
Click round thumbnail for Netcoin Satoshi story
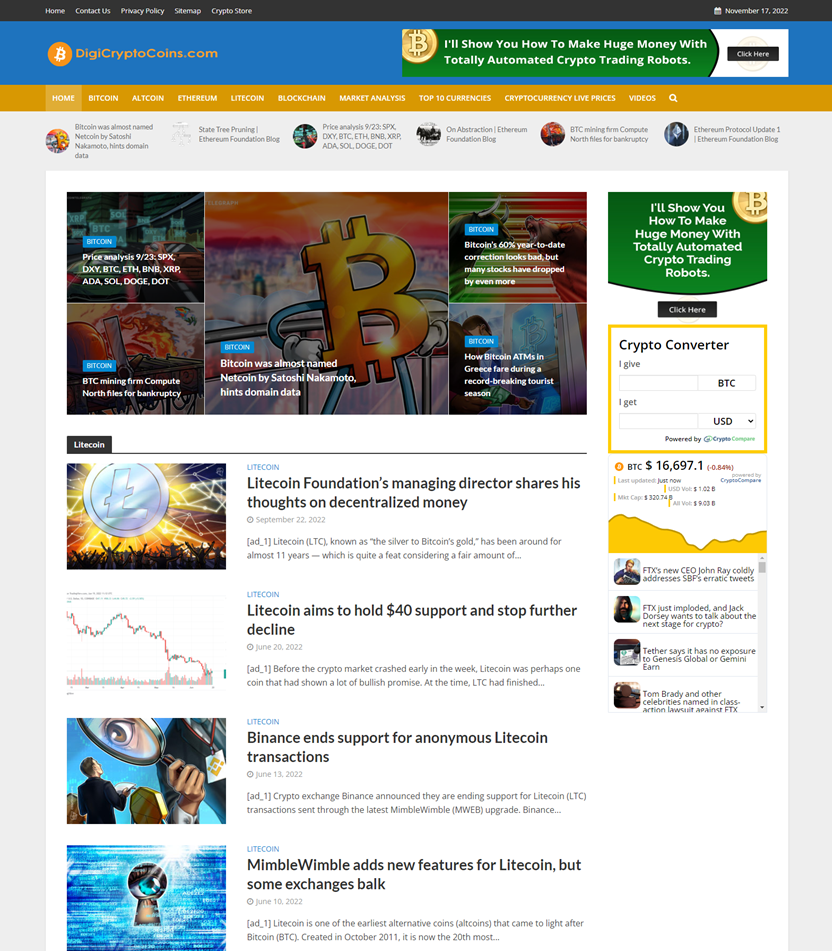(58, 141)
